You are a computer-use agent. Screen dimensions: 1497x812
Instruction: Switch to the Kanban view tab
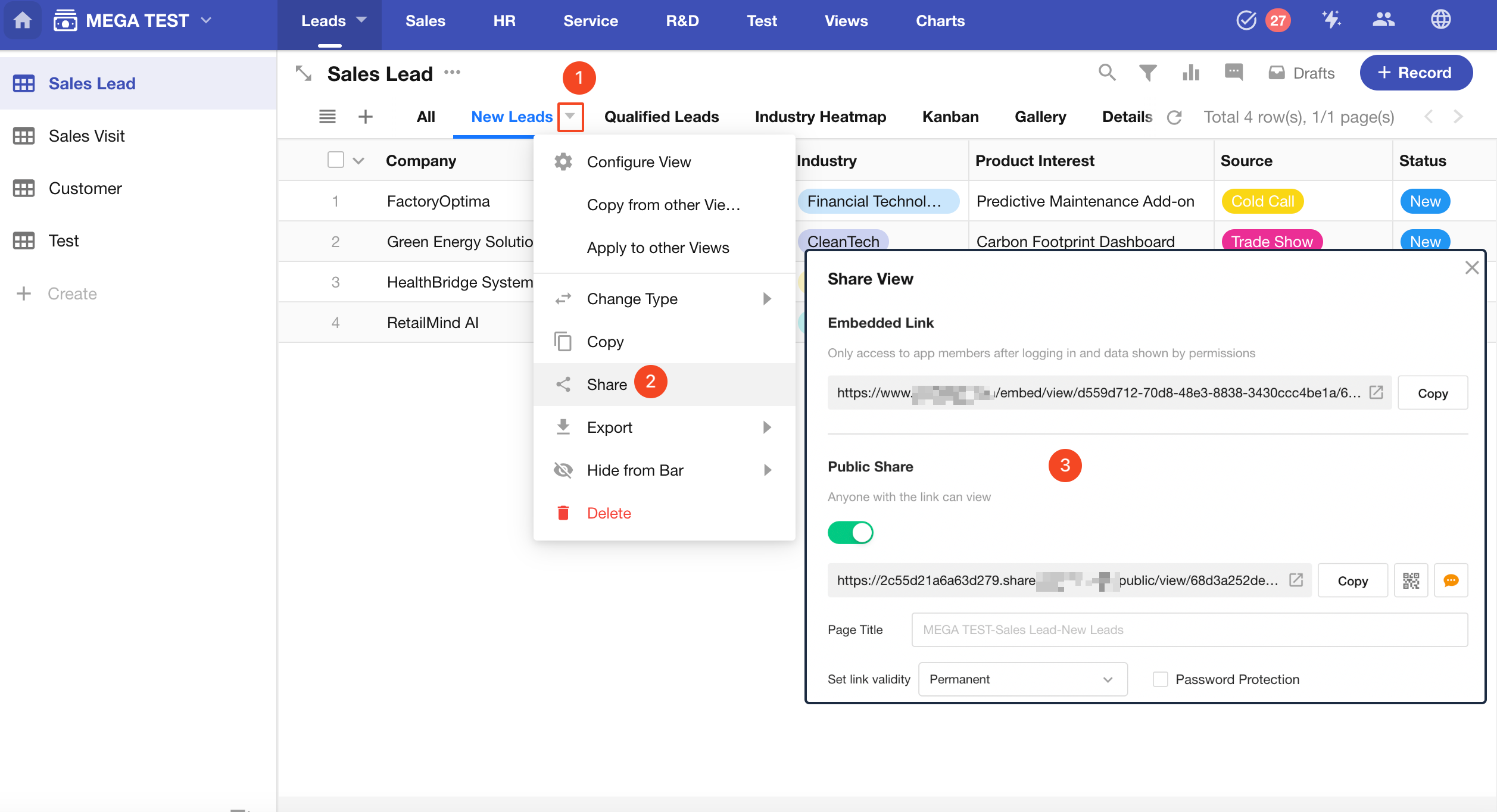click(x=950, y=117)
